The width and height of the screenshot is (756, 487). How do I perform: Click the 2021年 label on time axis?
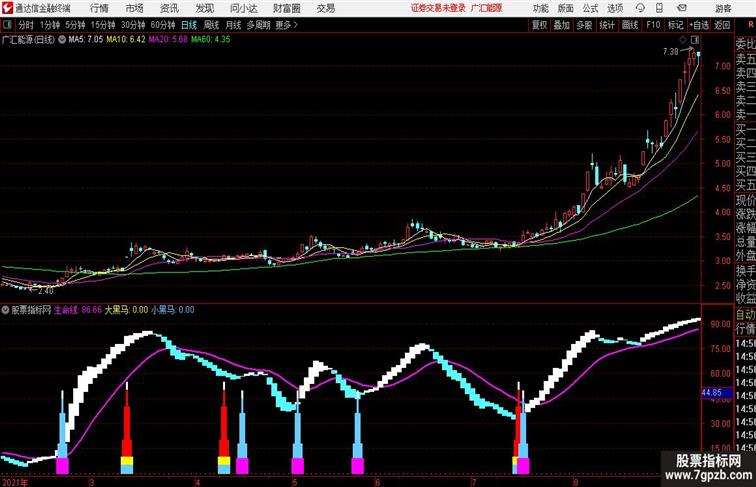pyautogui.click(x=14, y=482)
